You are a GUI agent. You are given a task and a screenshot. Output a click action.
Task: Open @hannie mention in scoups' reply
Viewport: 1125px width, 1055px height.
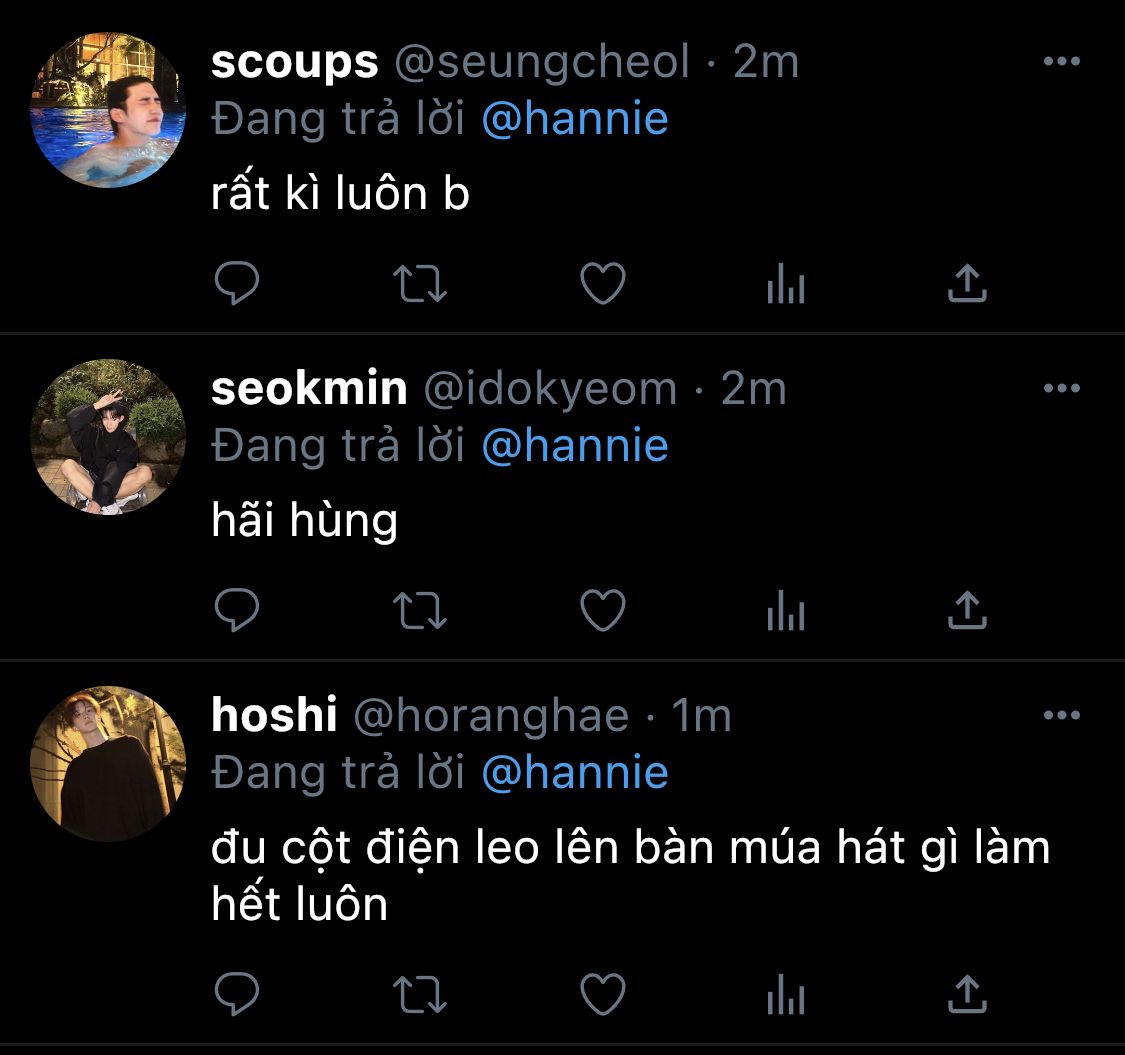[x=575, y=118]
